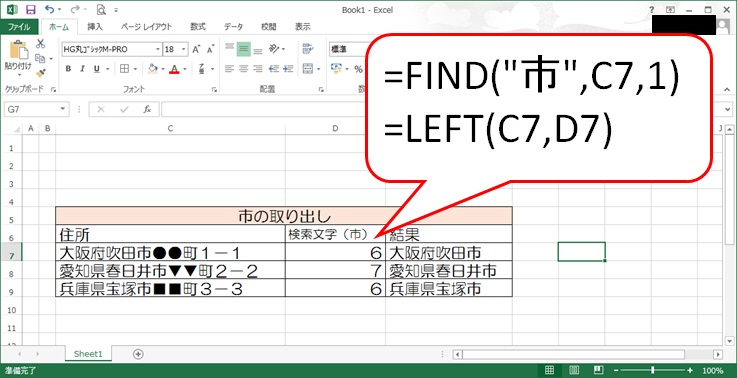Screen dimensions: 737x378
Task: Align text to the left
Action: pos(229,69)
